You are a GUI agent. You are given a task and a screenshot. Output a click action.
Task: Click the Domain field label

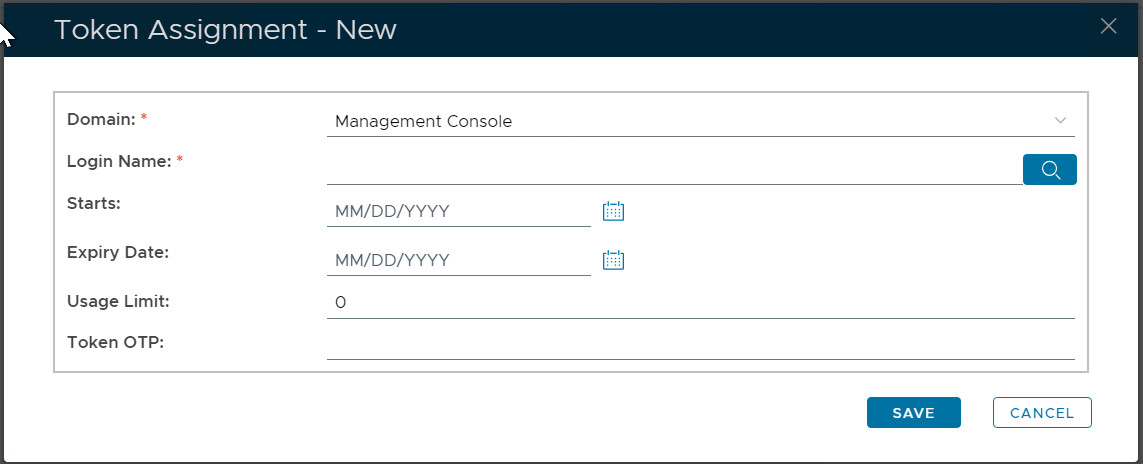point(101,120)
